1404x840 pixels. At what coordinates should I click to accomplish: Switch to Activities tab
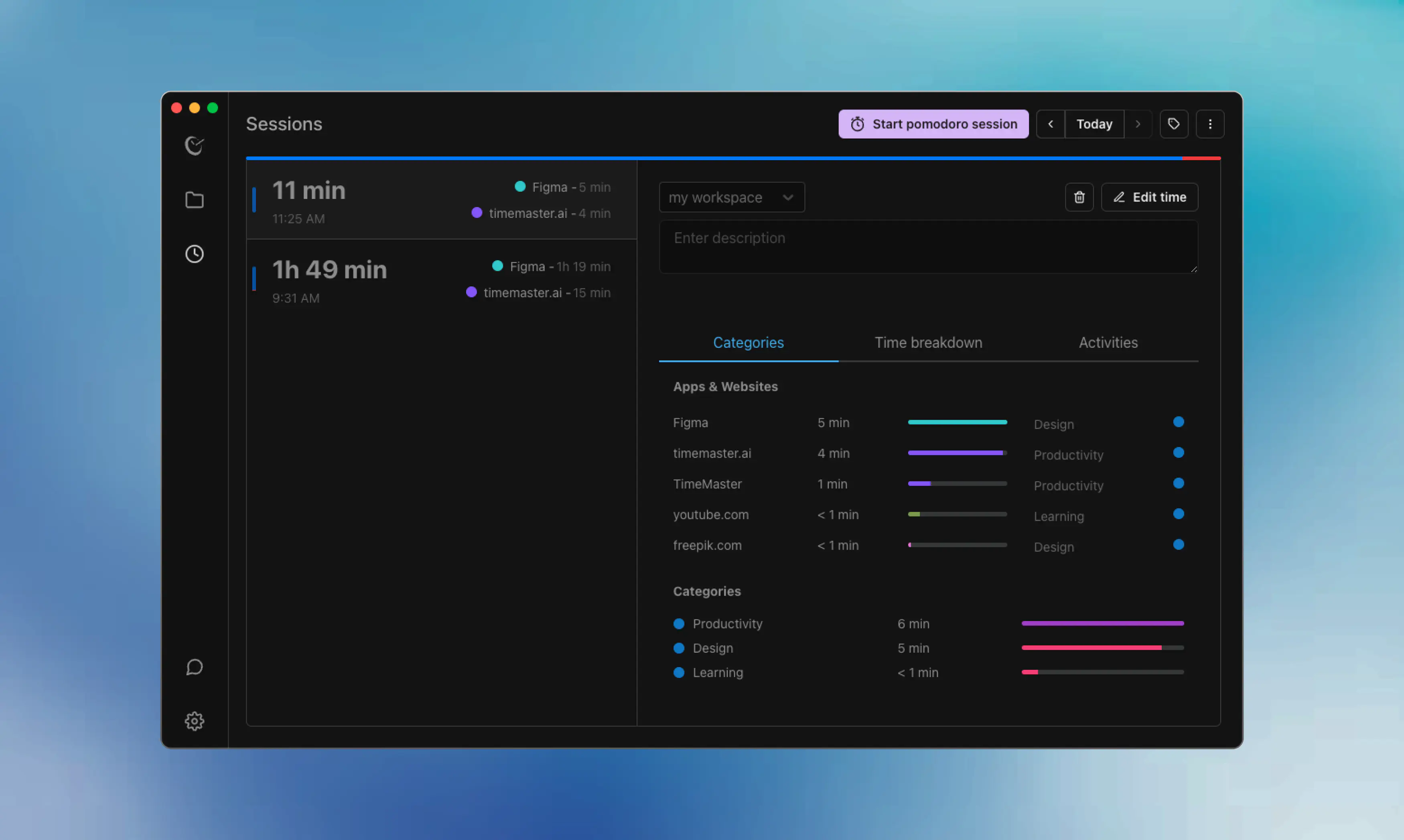point(1108,343)
